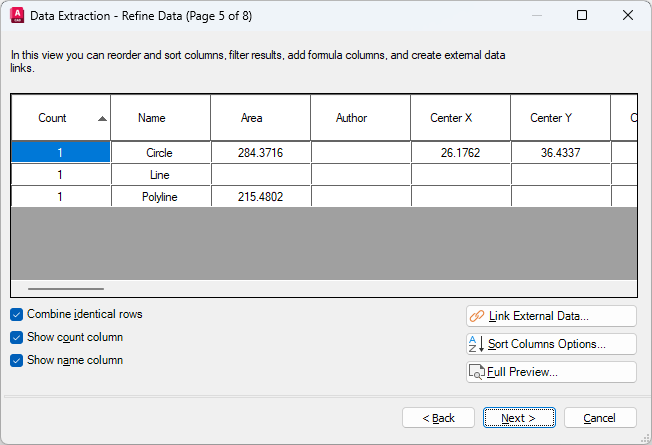Screen dimensions: 652x445
Task: Click the Author column header
Action: [x=352, y=118]
